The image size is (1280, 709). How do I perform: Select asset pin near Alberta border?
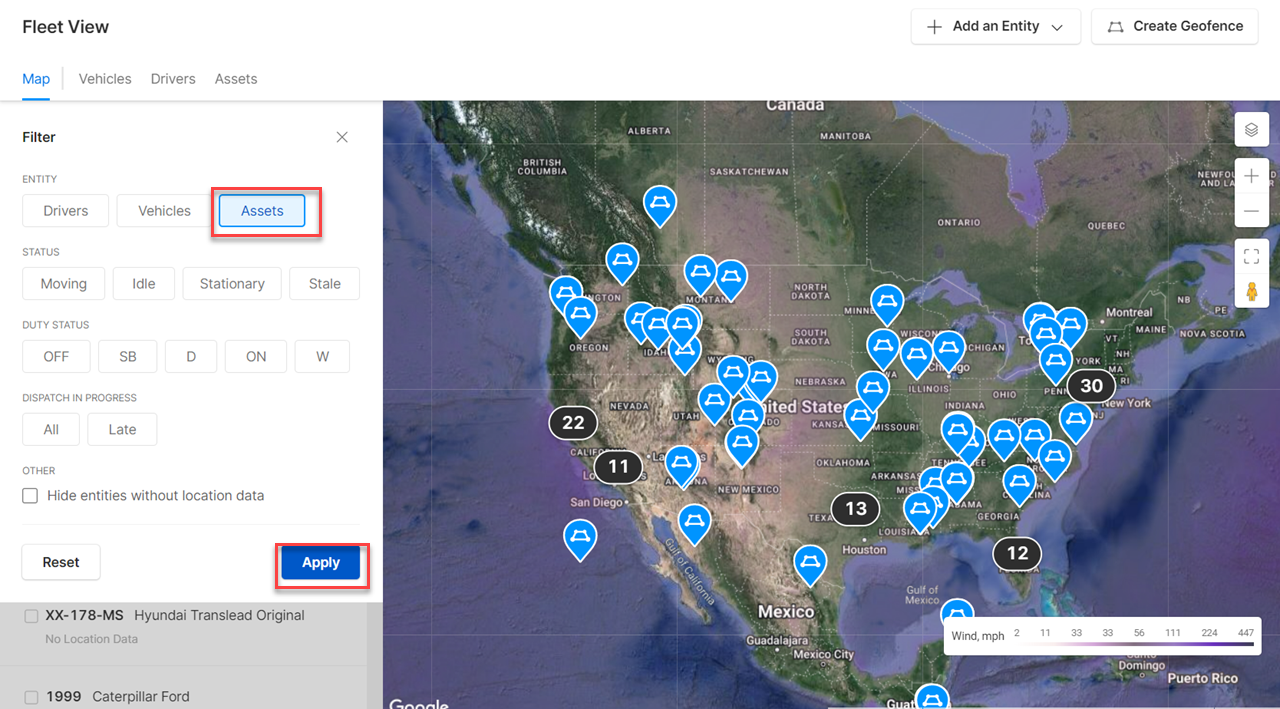click(x=659, y=205)
